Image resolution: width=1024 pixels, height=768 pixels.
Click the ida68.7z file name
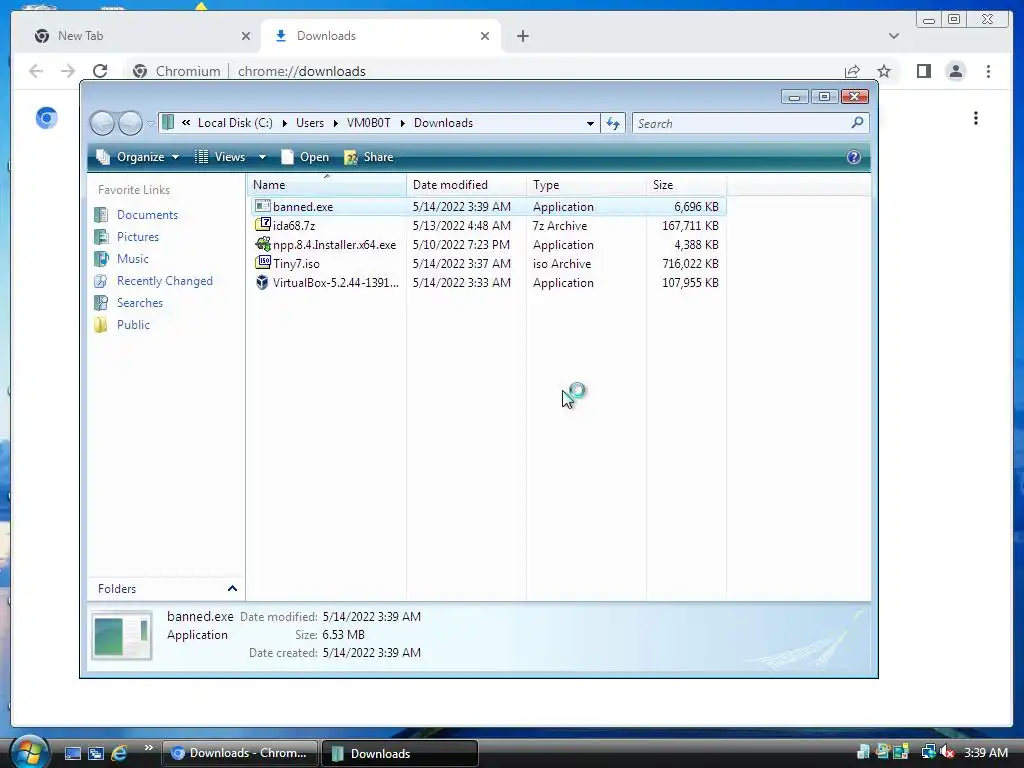tap(294, 226)
